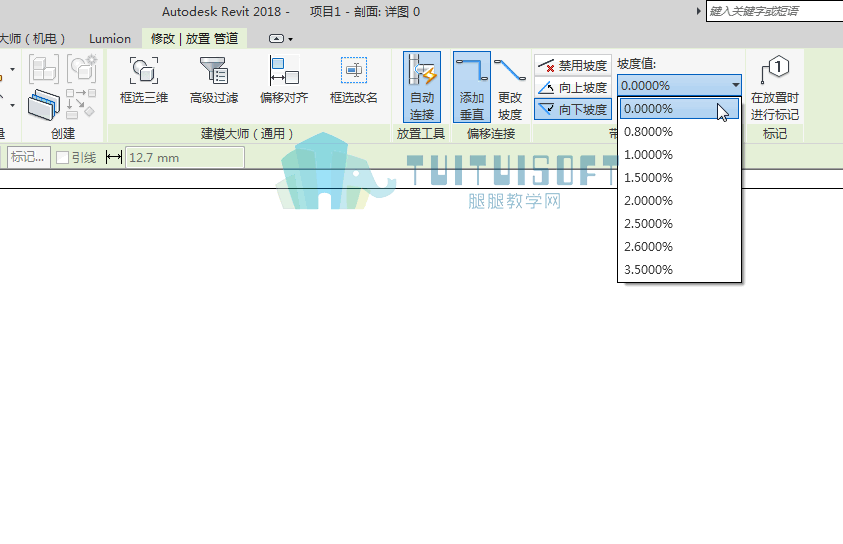Open the 坡度值 combo box
Image resolution: width=843 pixels, height=544 pixels.
(680, 85)
